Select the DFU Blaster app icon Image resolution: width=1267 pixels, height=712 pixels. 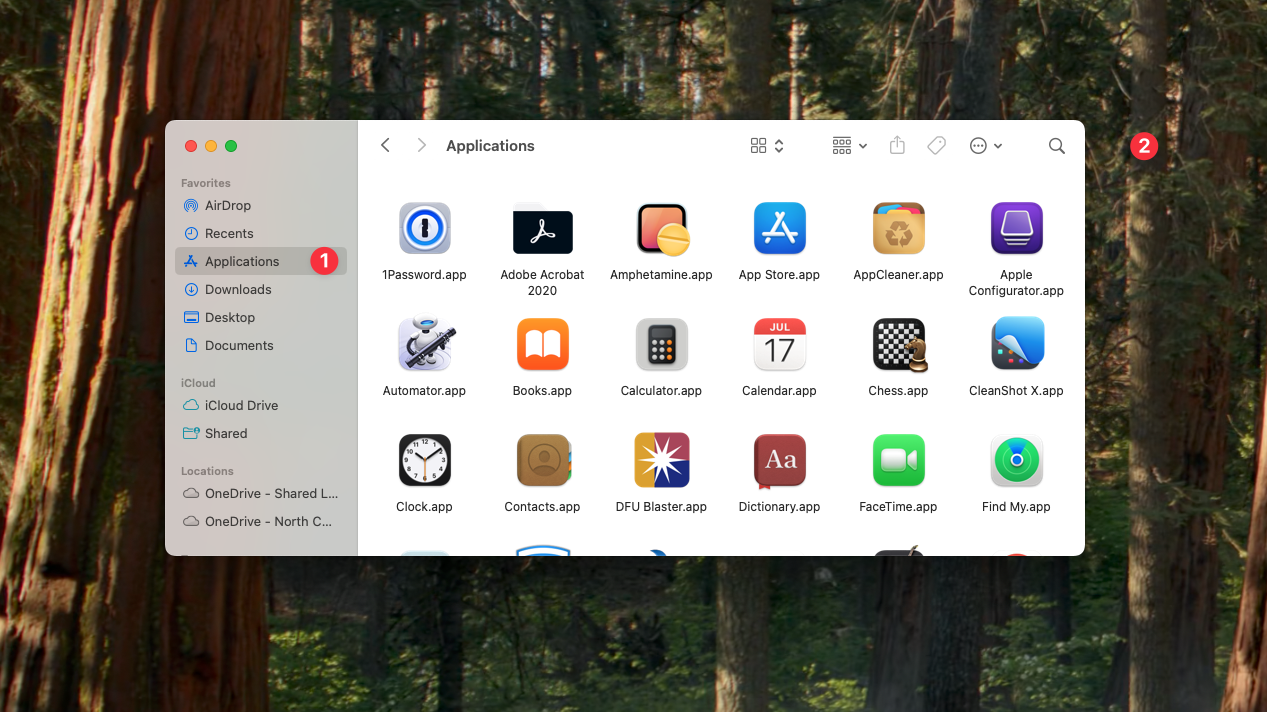tap(662, 461)
